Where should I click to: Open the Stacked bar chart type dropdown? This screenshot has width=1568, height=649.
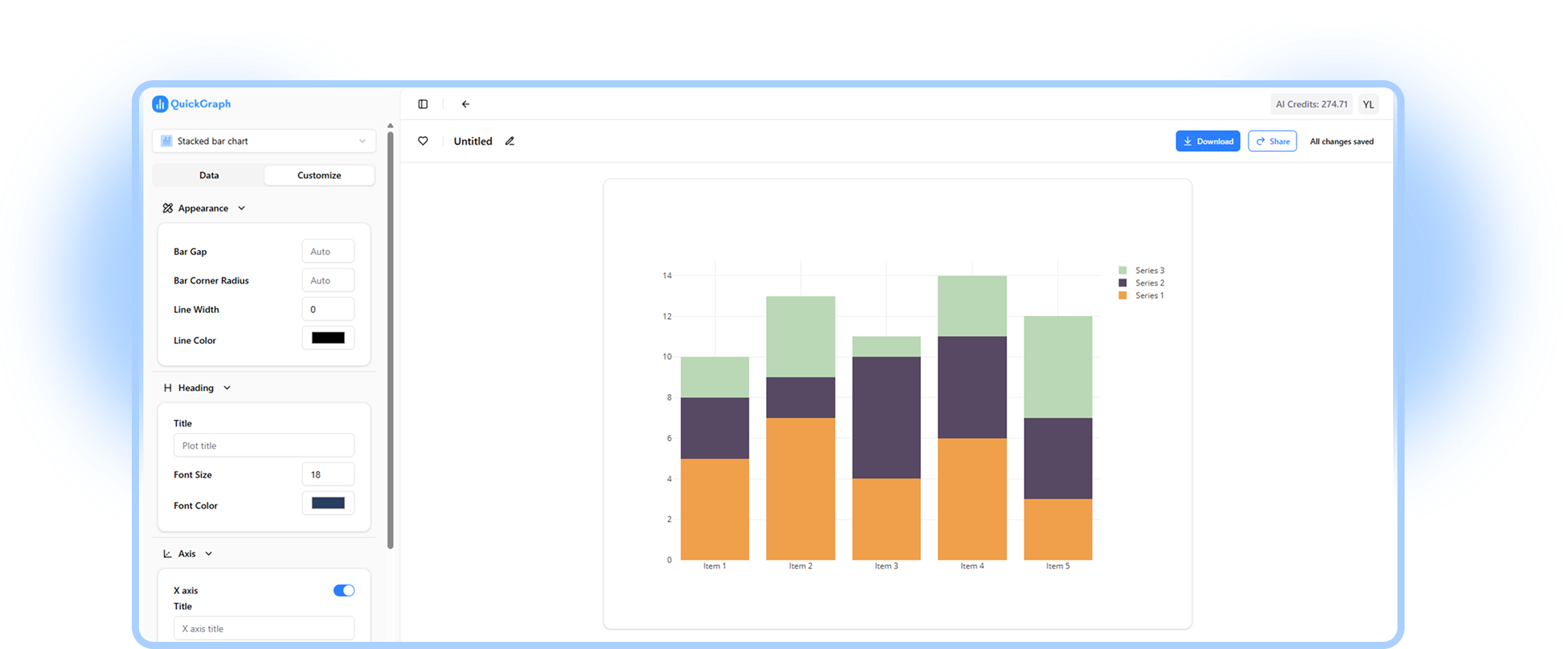pos(264,141)
